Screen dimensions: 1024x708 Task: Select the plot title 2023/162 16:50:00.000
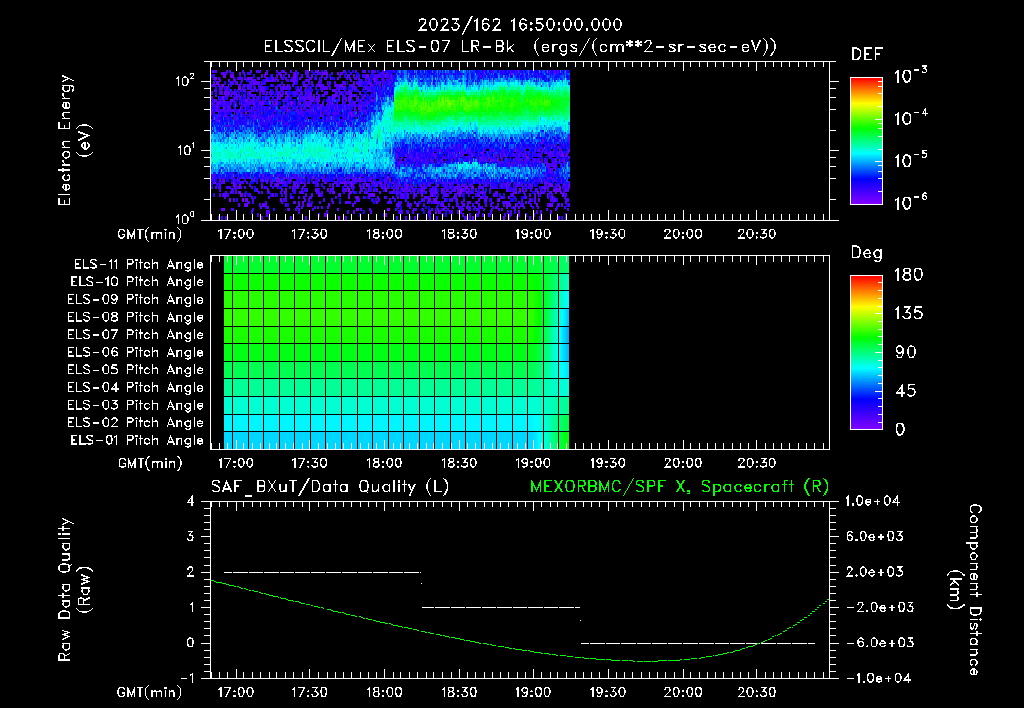tap(520, 25)
